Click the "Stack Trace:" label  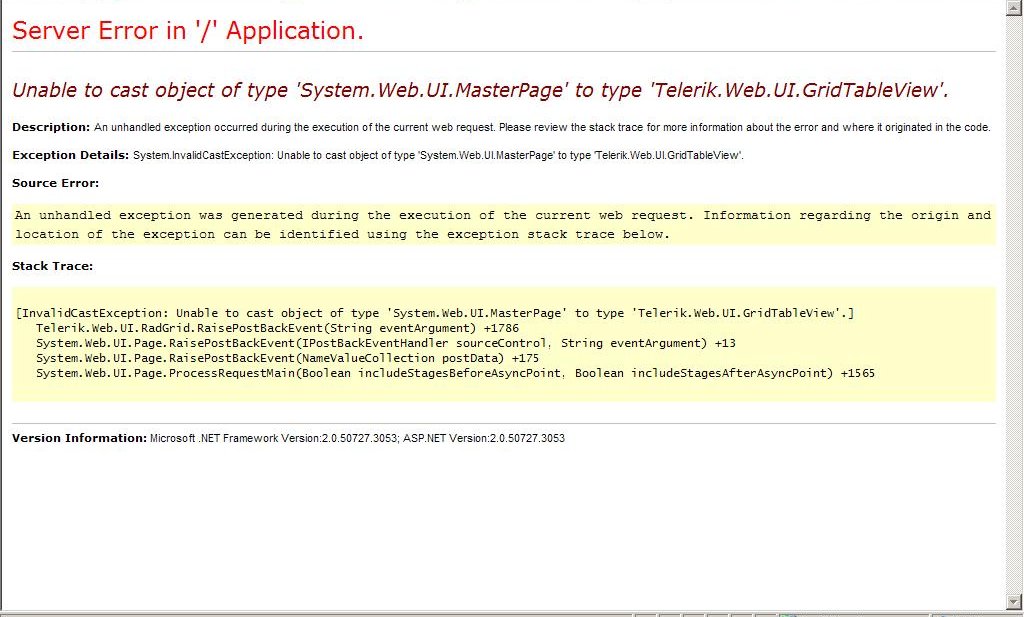pos(52,266)
